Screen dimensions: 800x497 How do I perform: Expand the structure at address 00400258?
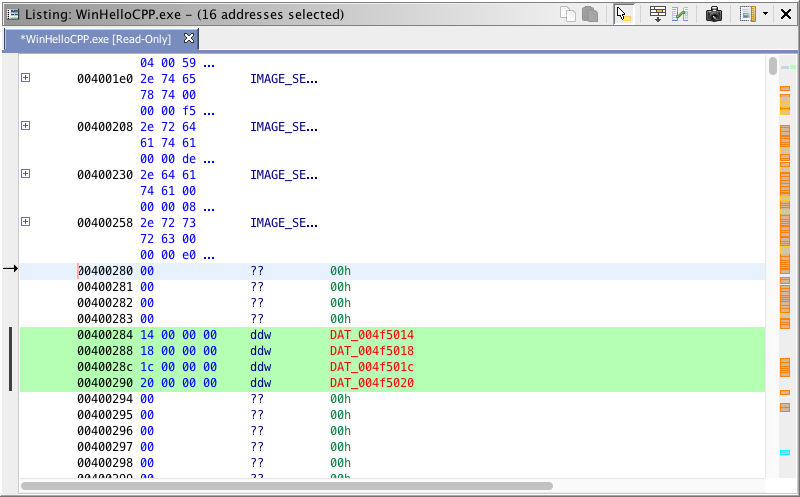[x=26, y=222]
